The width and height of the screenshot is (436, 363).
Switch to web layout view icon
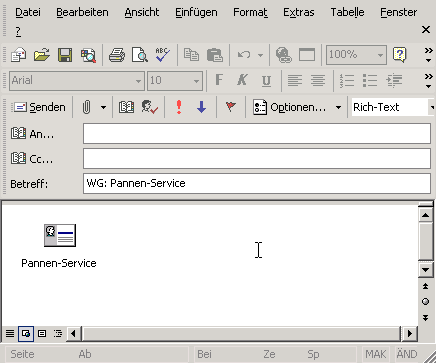[26, 333]
